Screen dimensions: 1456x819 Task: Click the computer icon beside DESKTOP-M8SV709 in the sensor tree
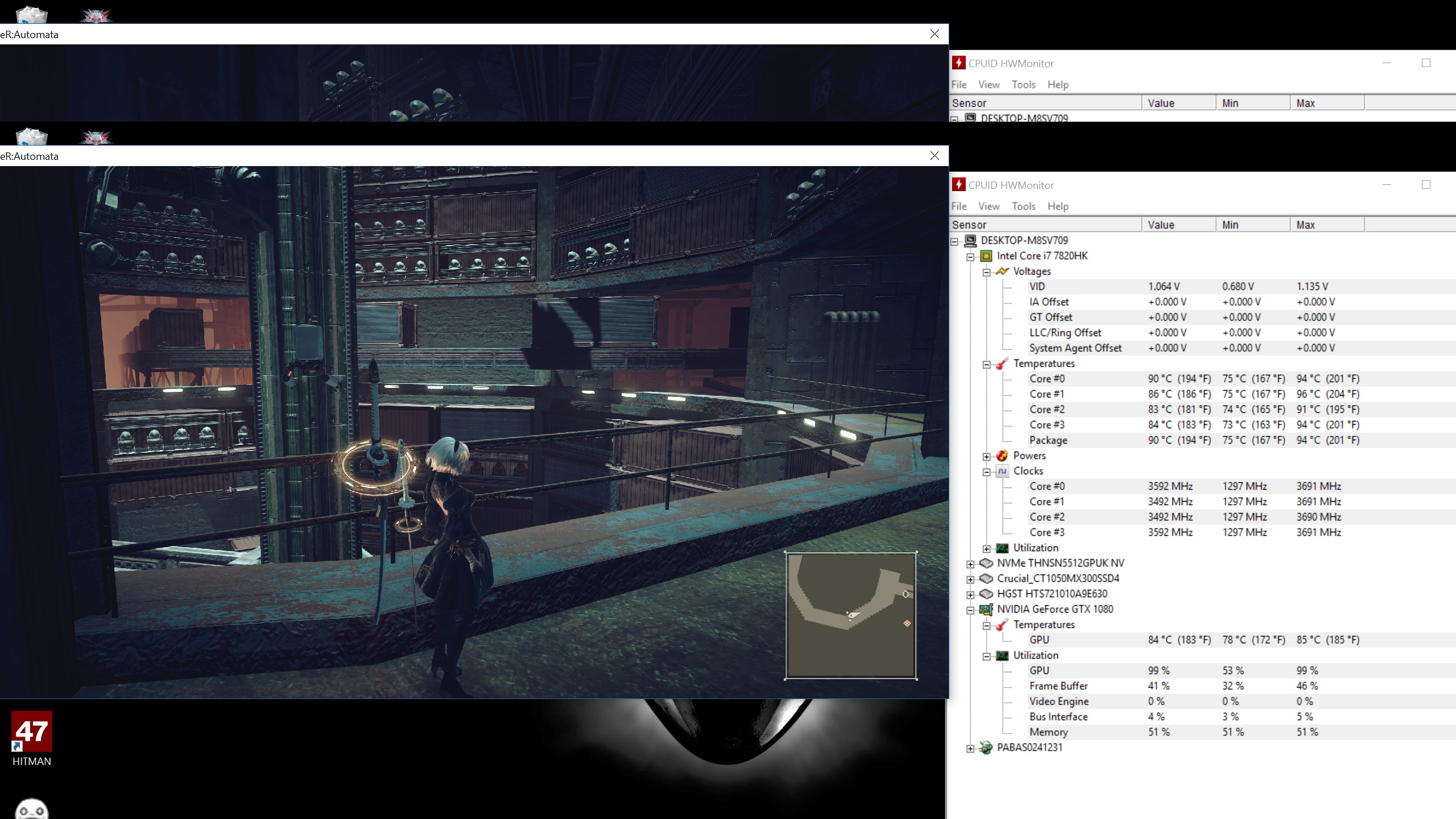coord(970,241)
